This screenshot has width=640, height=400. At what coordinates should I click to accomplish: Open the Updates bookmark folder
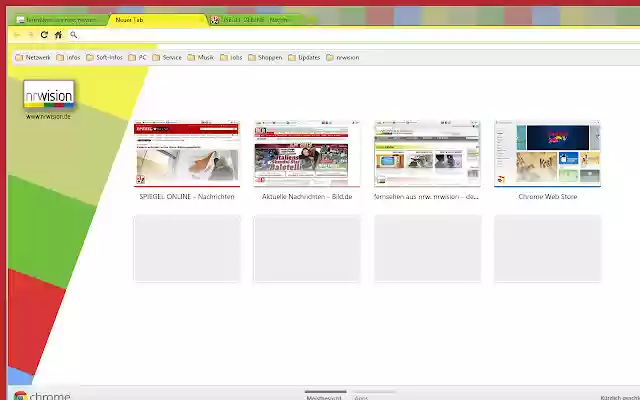click(304, 58)
